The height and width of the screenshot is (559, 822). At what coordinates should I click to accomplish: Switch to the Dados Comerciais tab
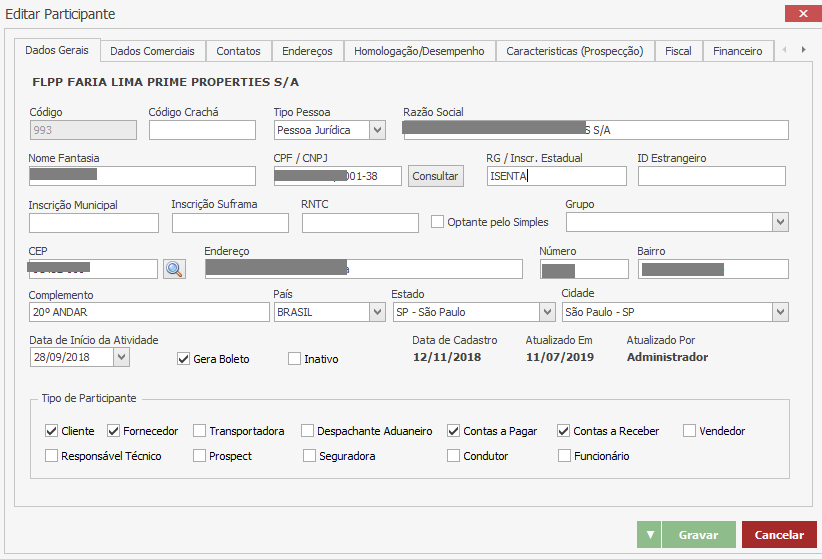click(x=153, y=51)
